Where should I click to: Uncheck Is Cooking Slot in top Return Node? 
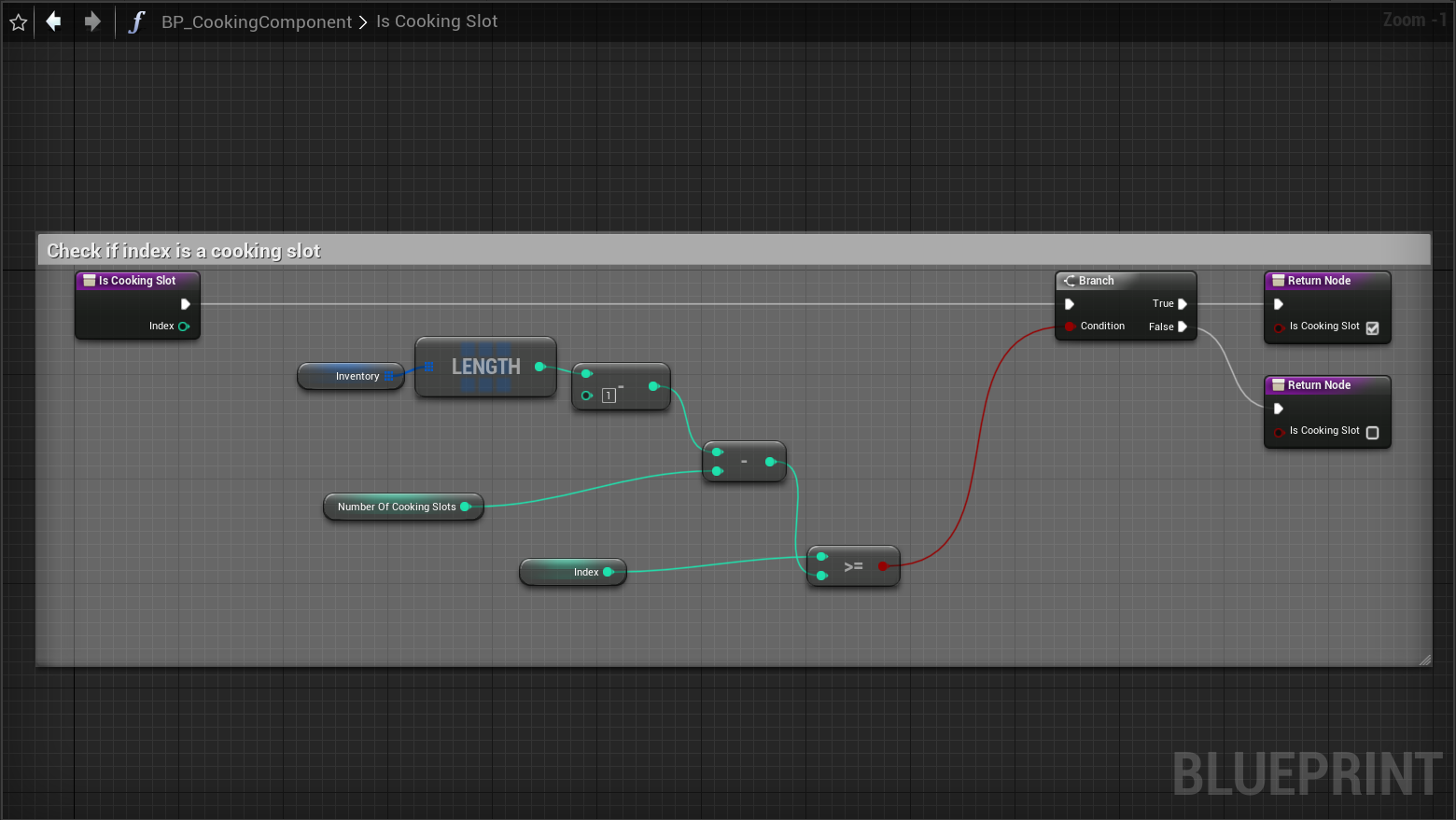(x=1372, y=327)
